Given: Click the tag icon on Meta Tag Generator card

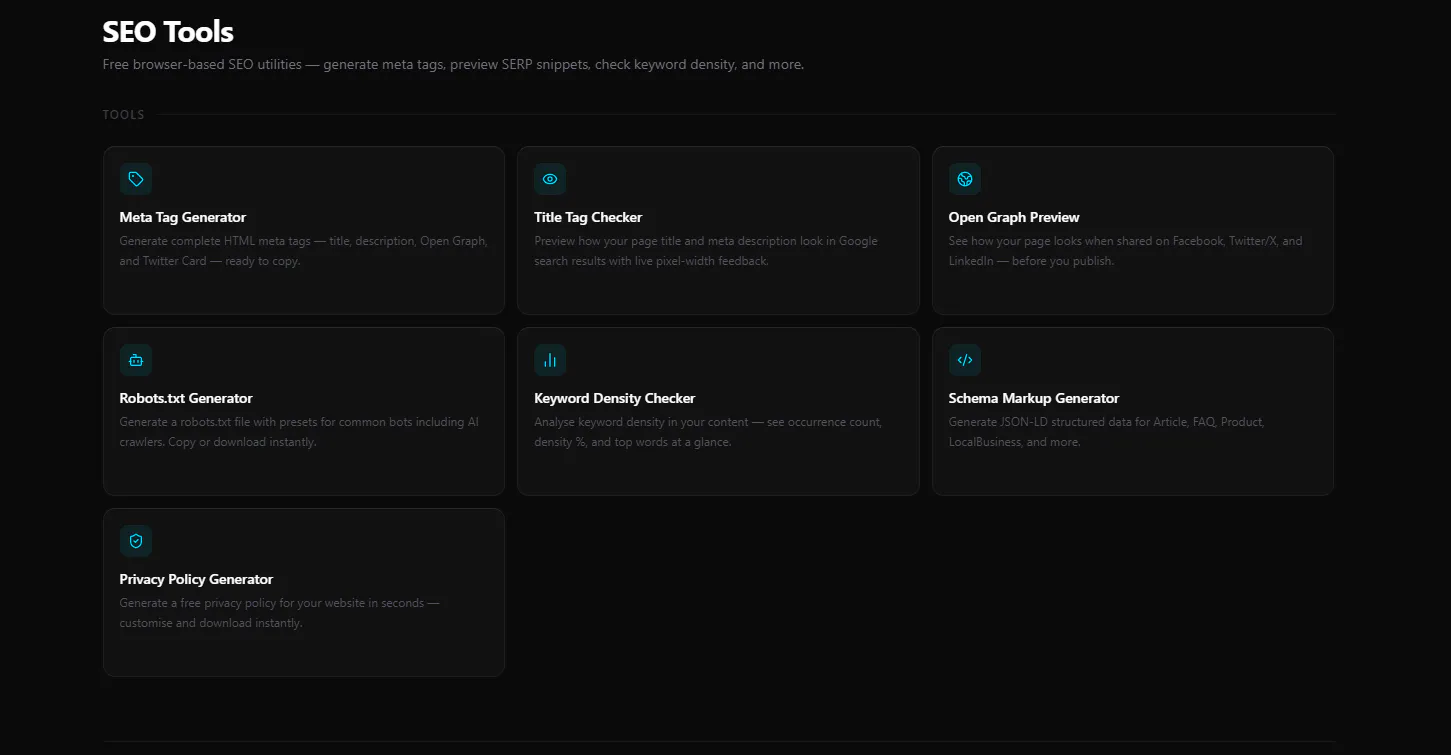Looking at the screenshot, I should (136, 179).
